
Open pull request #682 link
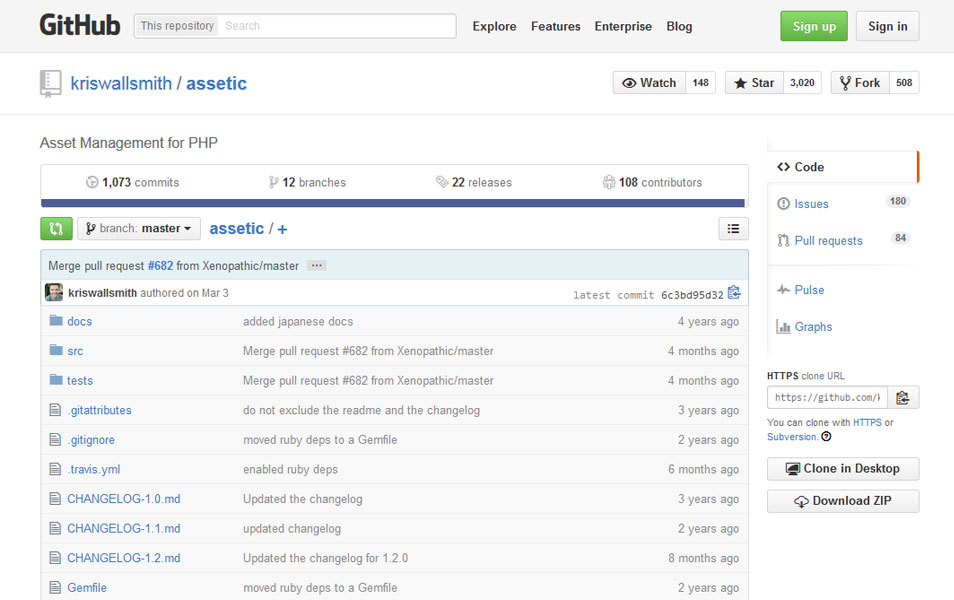(161, 266)
